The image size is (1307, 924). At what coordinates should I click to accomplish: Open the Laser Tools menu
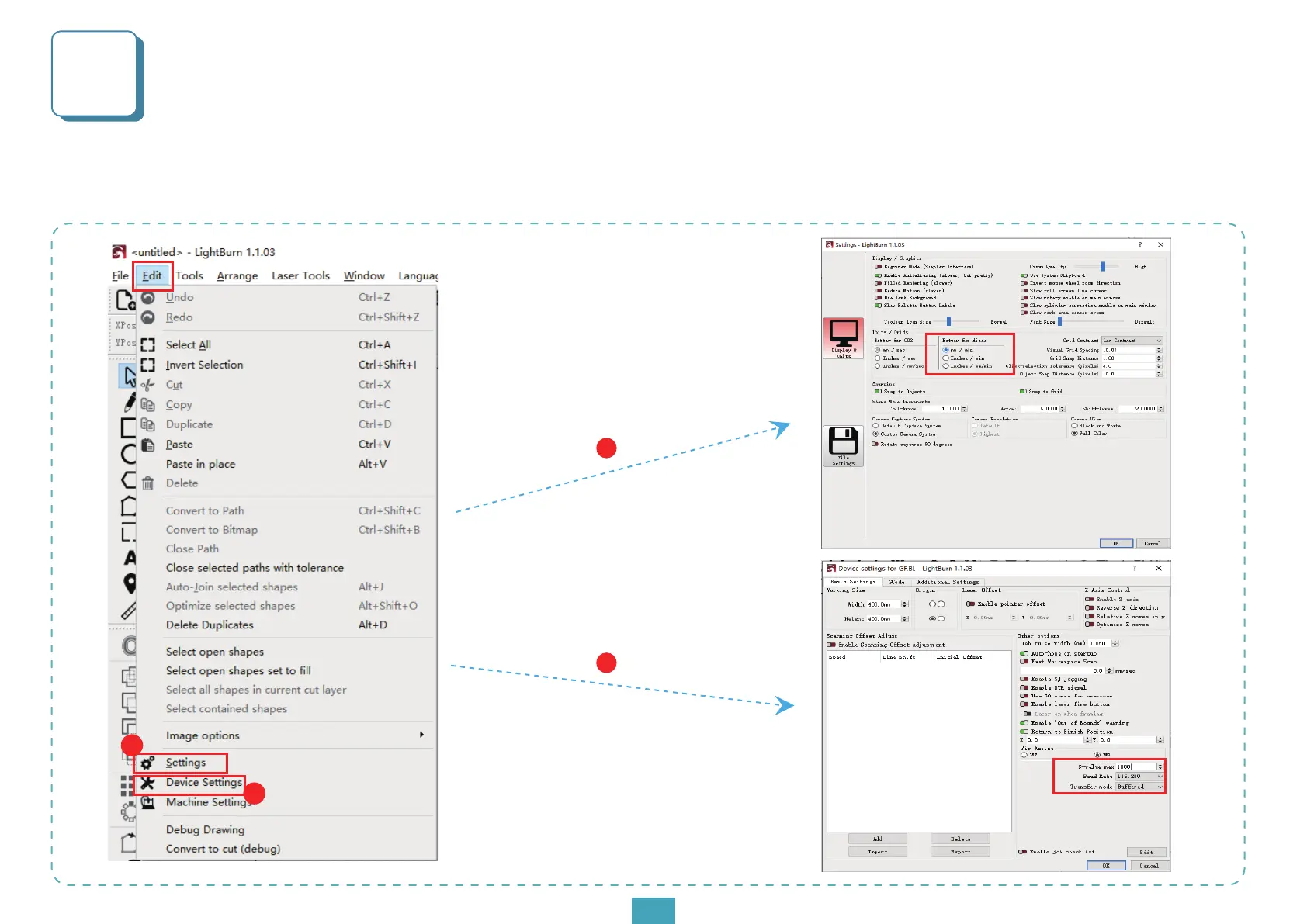(x=300, y=275)
